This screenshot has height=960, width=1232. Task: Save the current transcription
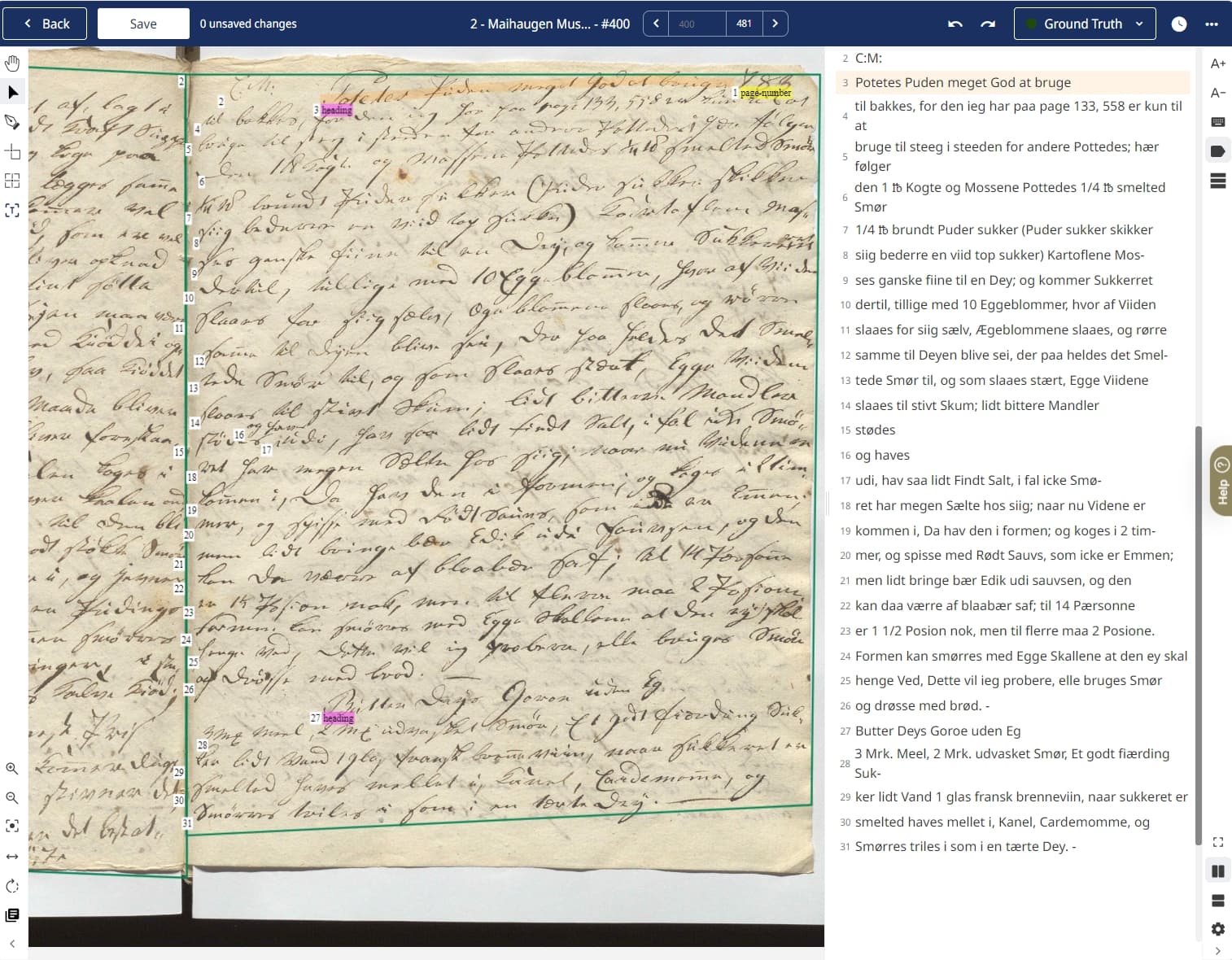coord(143,24)
